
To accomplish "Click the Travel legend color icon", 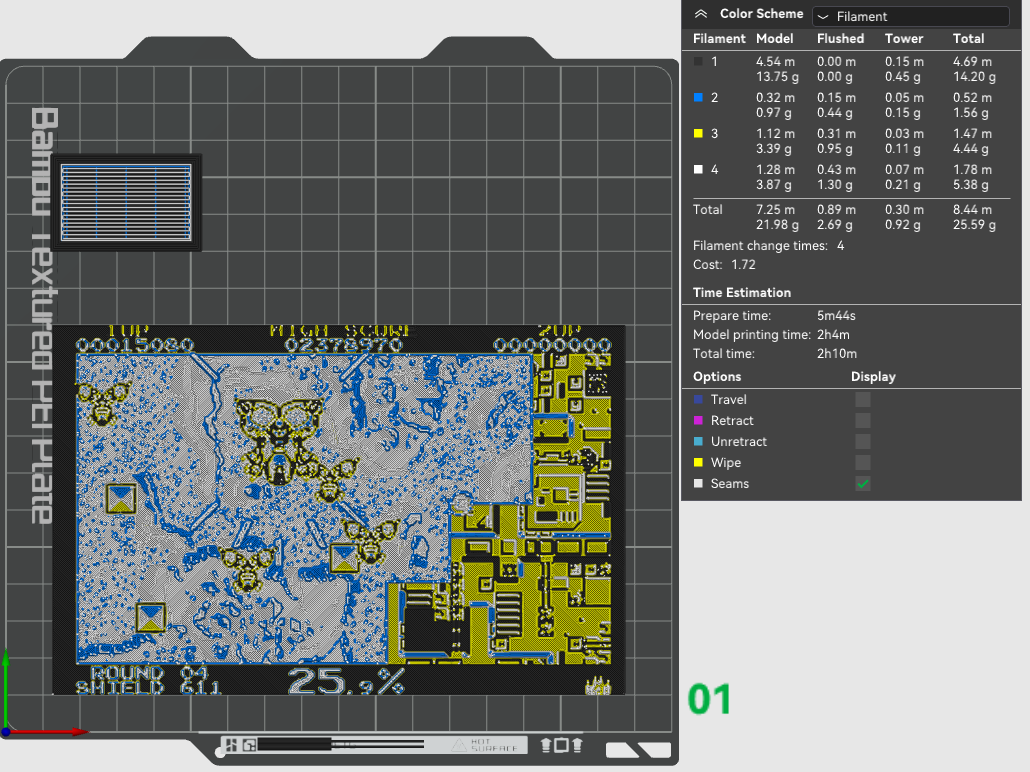I will 698,399.
